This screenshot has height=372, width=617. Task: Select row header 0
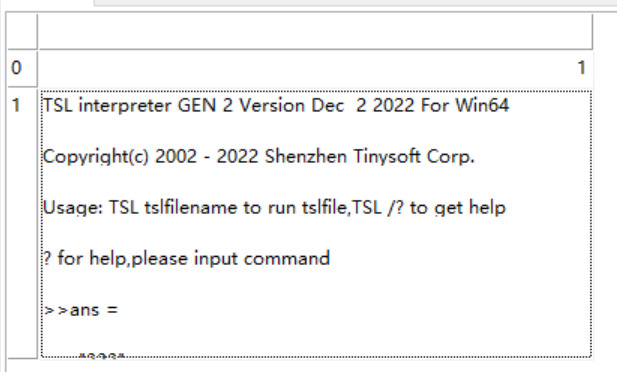(22, 68)
